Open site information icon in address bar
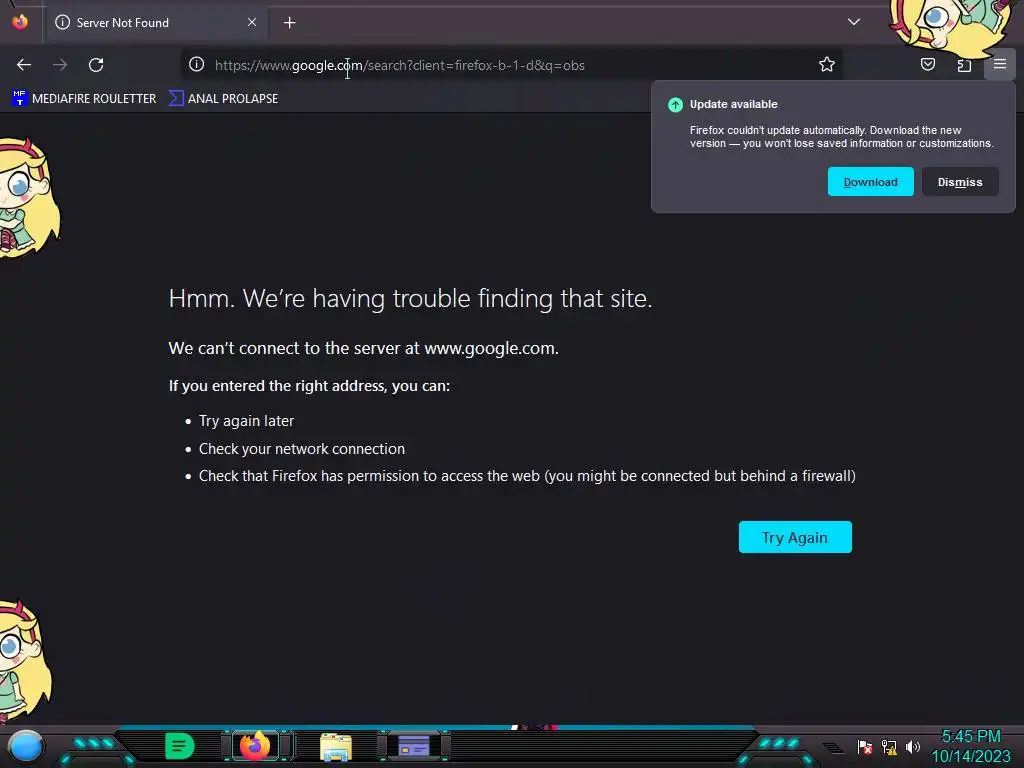The image size is (1024, 768). pos(197,64)
